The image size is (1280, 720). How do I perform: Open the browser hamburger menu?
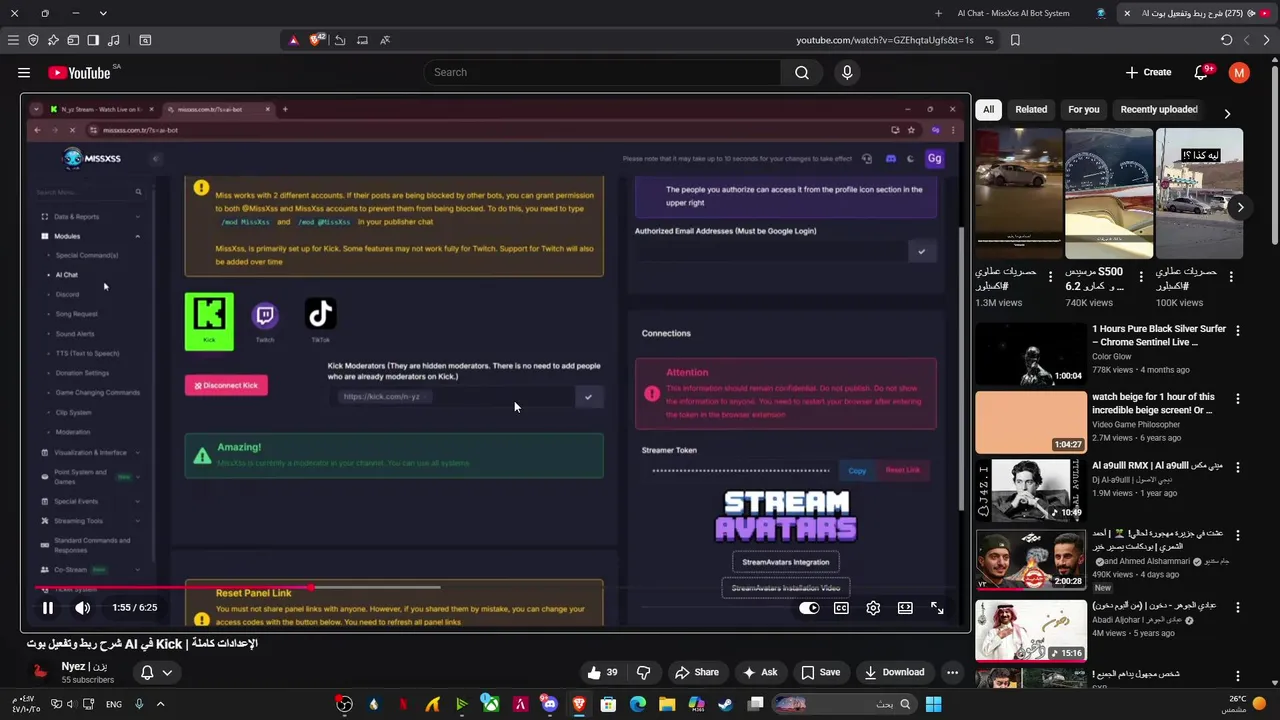point(13,40)
